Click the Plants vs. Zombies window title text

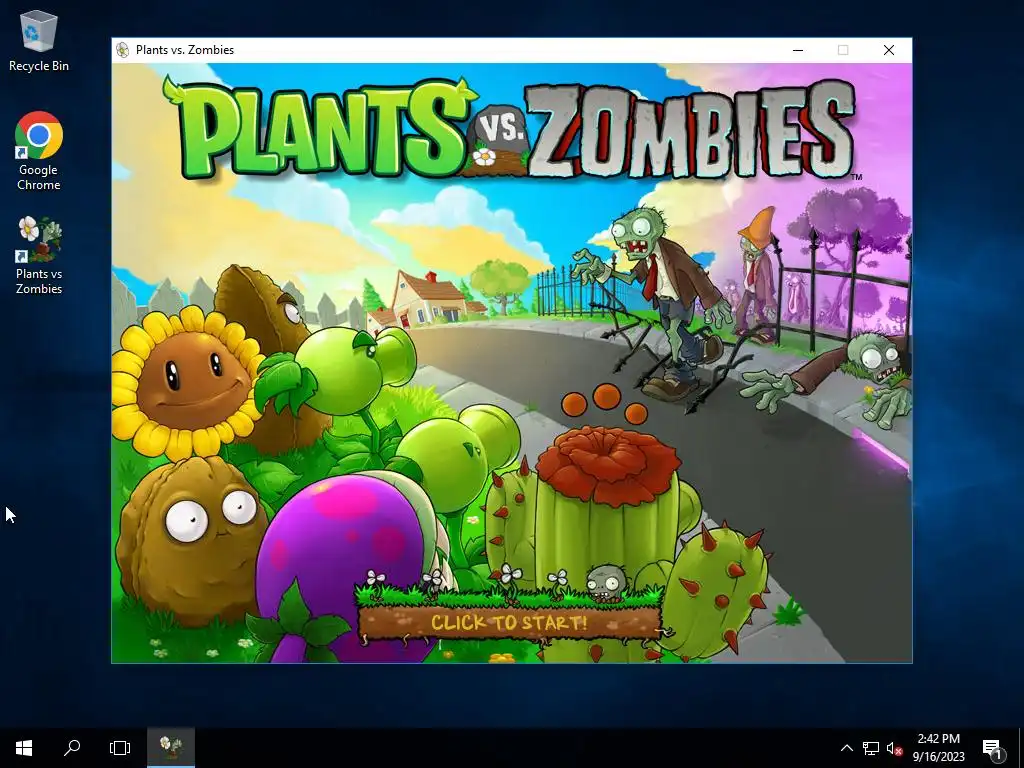coord(185,50)
